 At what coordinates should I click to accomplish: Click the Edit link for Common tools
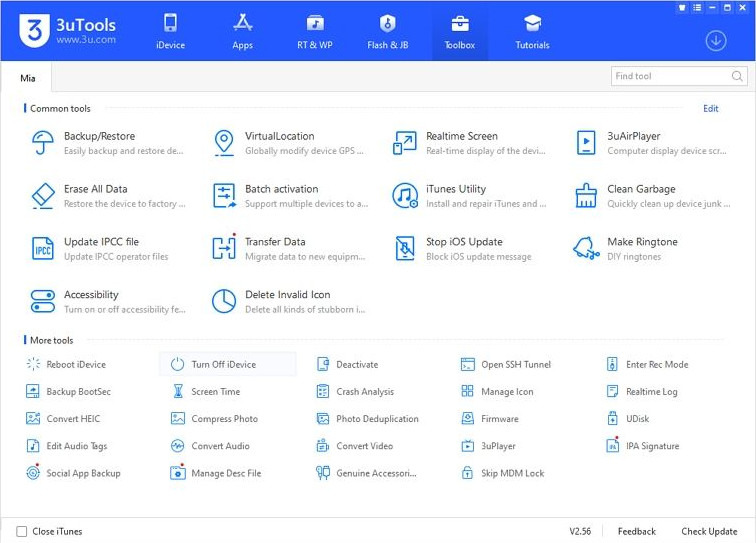(710, 109)
